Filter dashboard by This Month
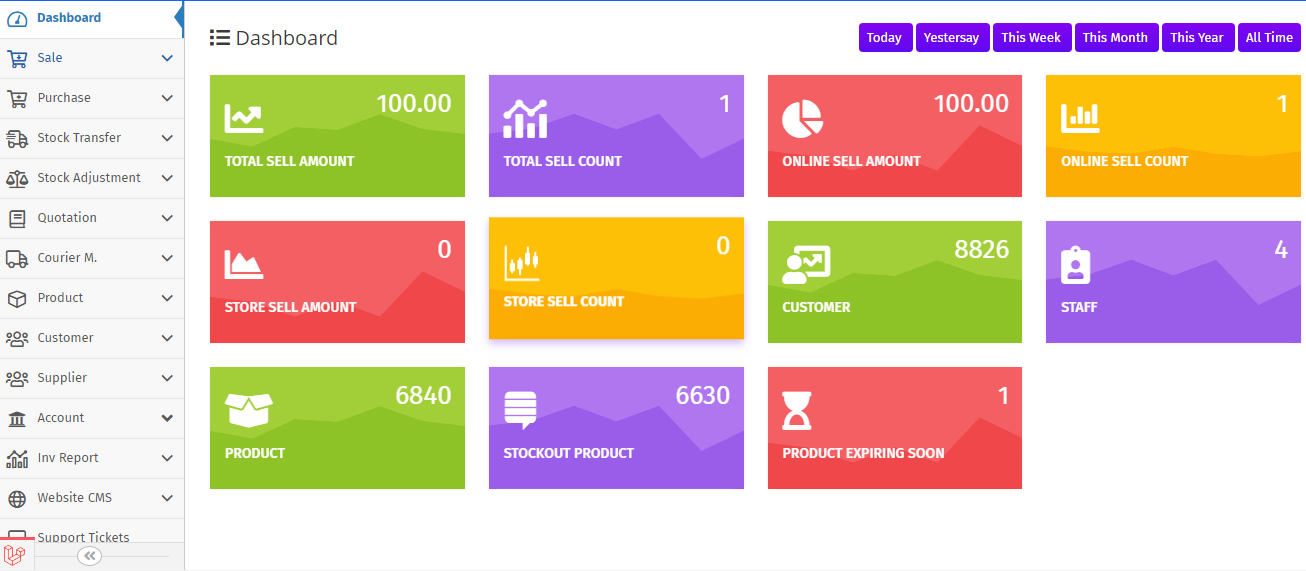 click(x=1115, y=37)
